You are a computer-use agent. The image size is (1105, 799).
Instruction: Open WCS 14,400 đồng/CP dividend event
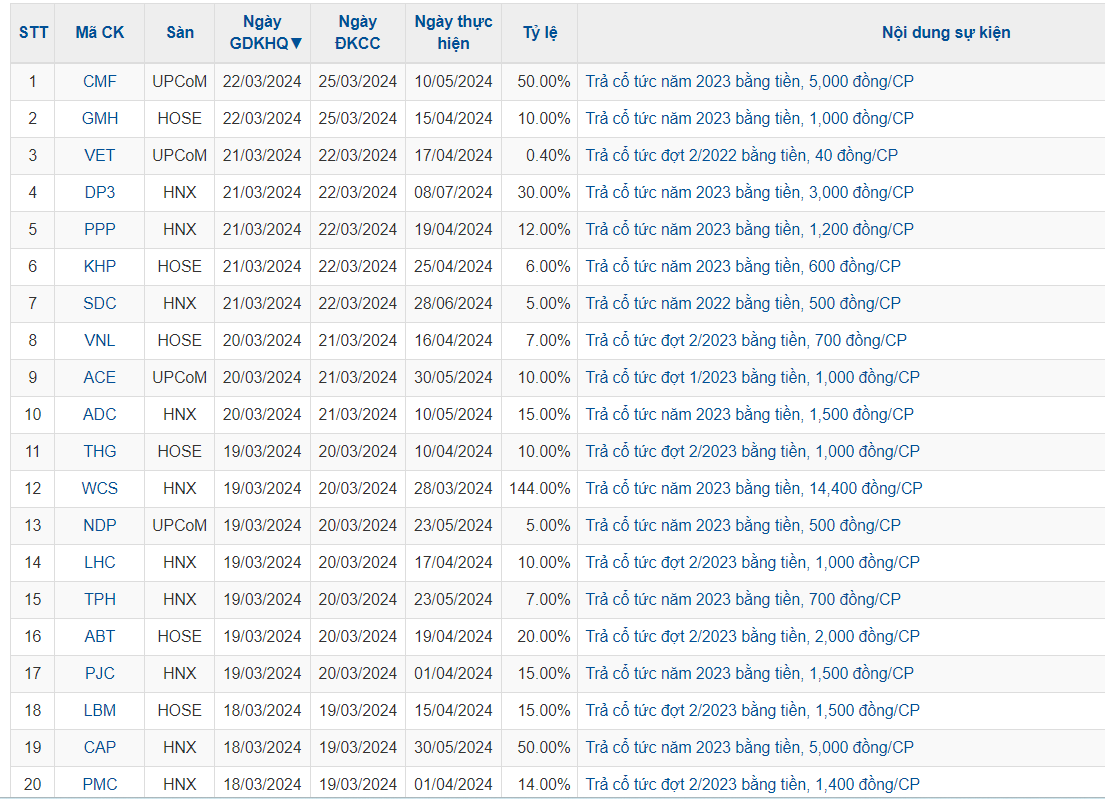pos(753,488)
